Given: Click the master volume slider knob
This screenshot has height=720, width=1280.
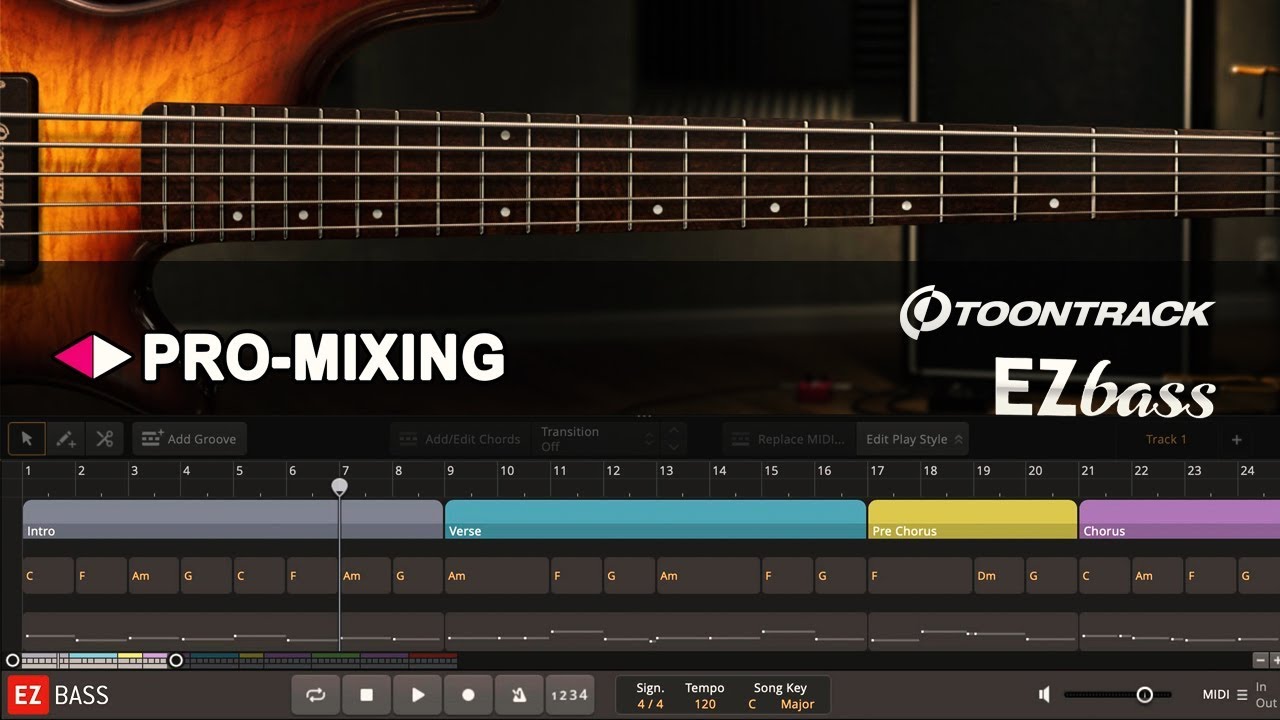Looking at the screenshot, I should (1145, 695).
